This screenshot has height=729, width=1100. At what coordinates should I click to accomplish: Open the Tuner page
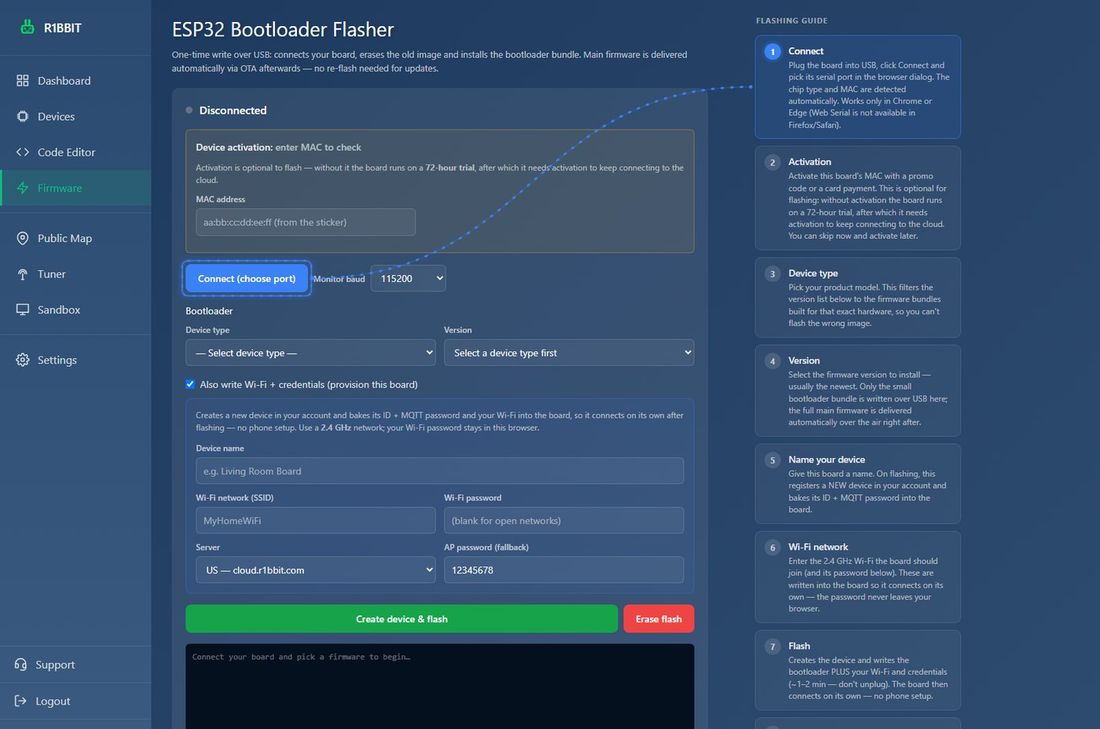(x=76, y=274)
